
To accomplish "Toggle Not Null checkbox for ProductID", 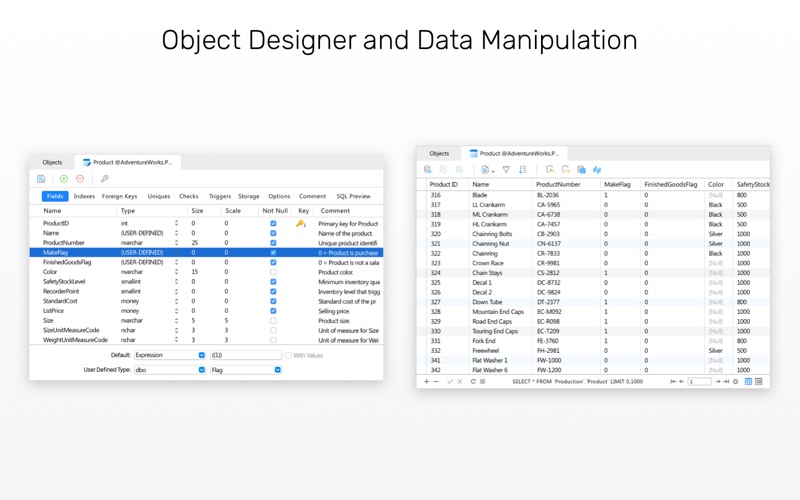I will point(273,223).
